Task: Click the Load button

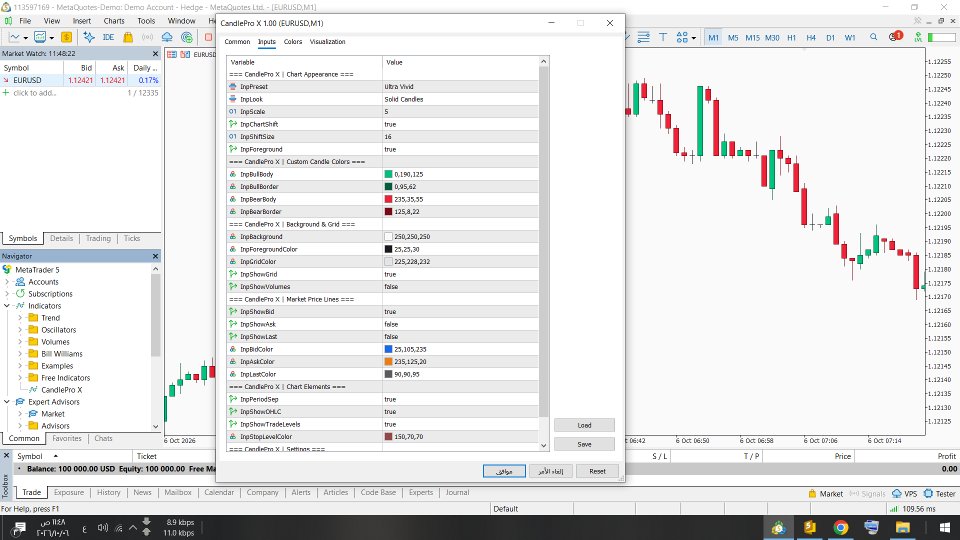Action: pyautogui.click(x=584, y=425)
